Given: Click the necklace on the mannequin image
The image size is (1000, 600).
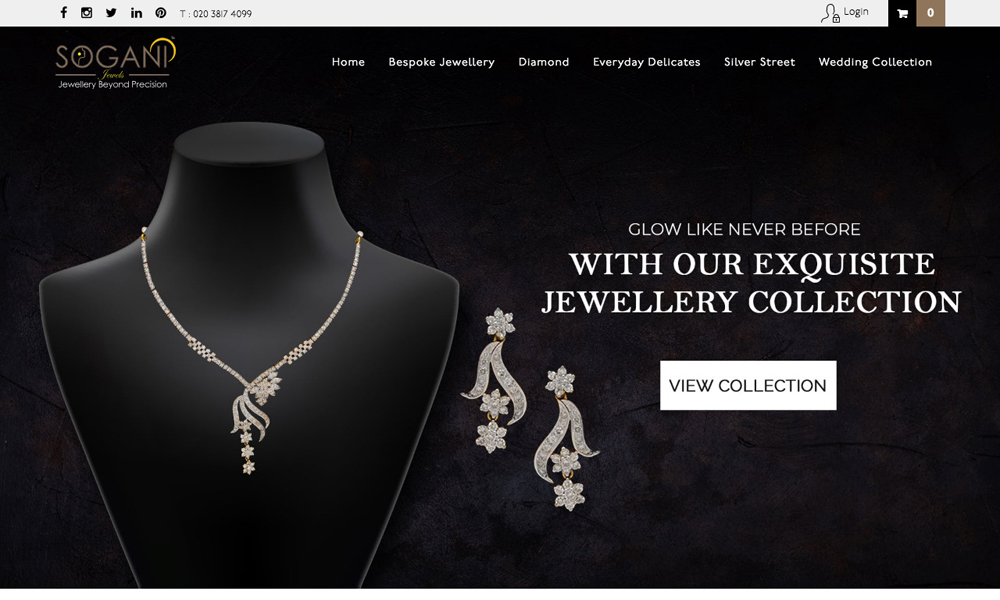Looking at the screenshot, I should click(x=251, y=351).
